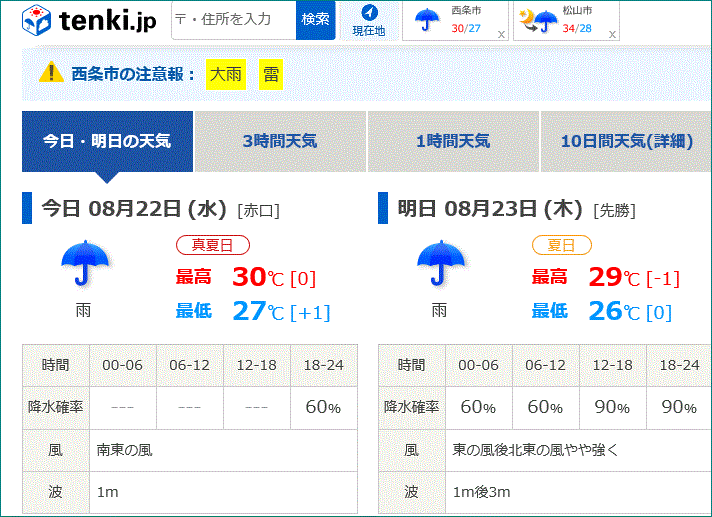Click tomorrow's high temperature 29℃
This screenshot has height=517, width=712.
[614, 277]
